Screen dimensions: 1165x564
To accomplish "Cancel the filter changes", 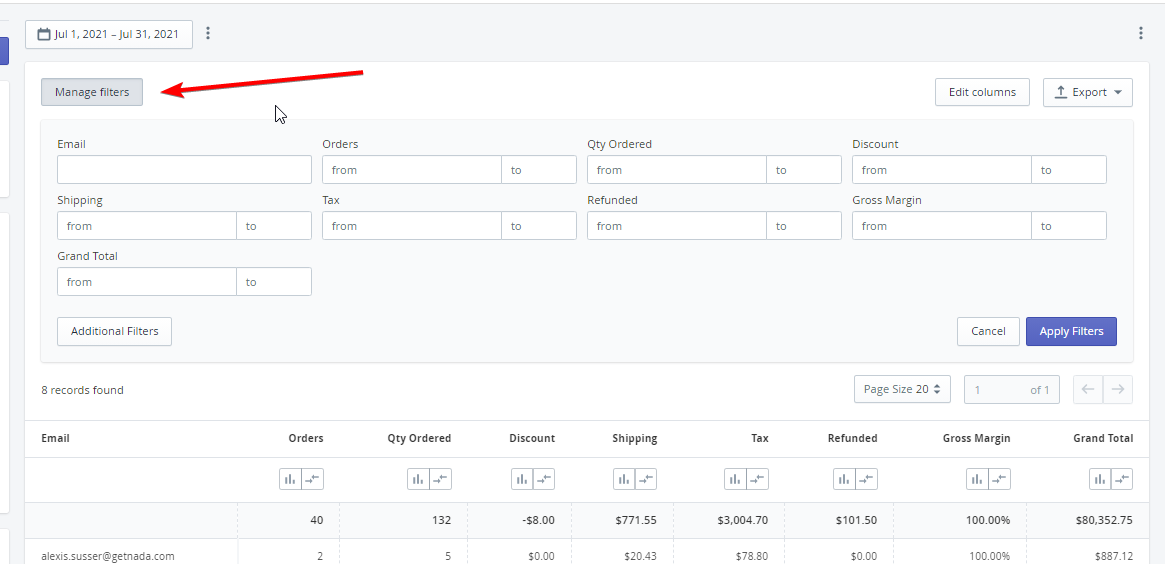I will click(x=988, y=331).
